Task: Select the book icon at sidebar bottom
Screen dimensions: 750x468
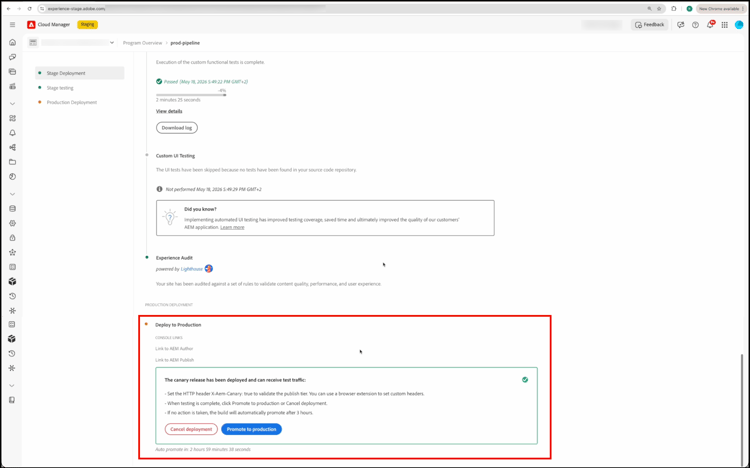Action: tap(12, 400)
